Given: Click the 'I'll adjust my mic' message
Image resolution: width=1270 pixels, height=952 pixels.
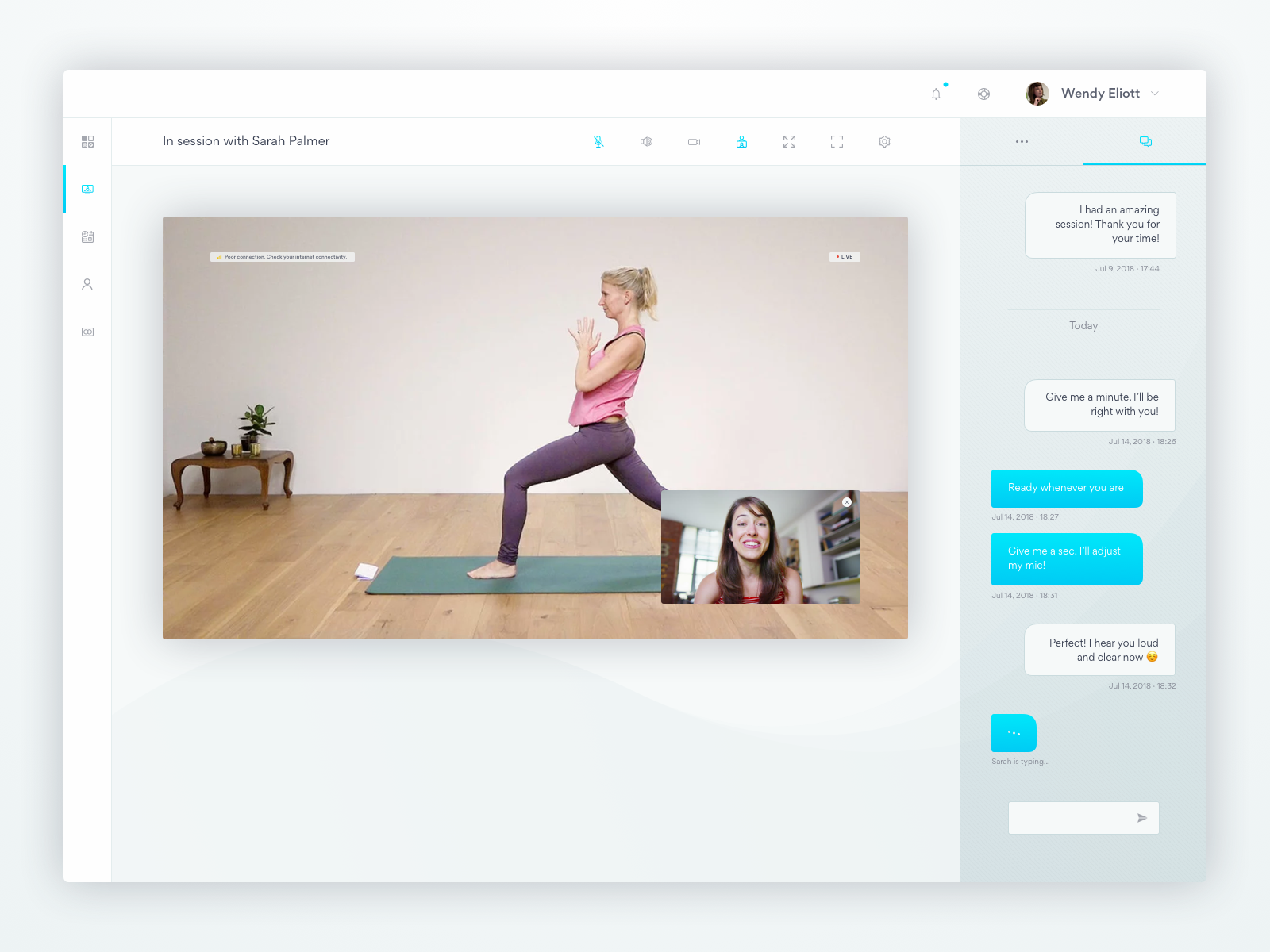Looking at the screenshot, I should tap(1067, 559).
